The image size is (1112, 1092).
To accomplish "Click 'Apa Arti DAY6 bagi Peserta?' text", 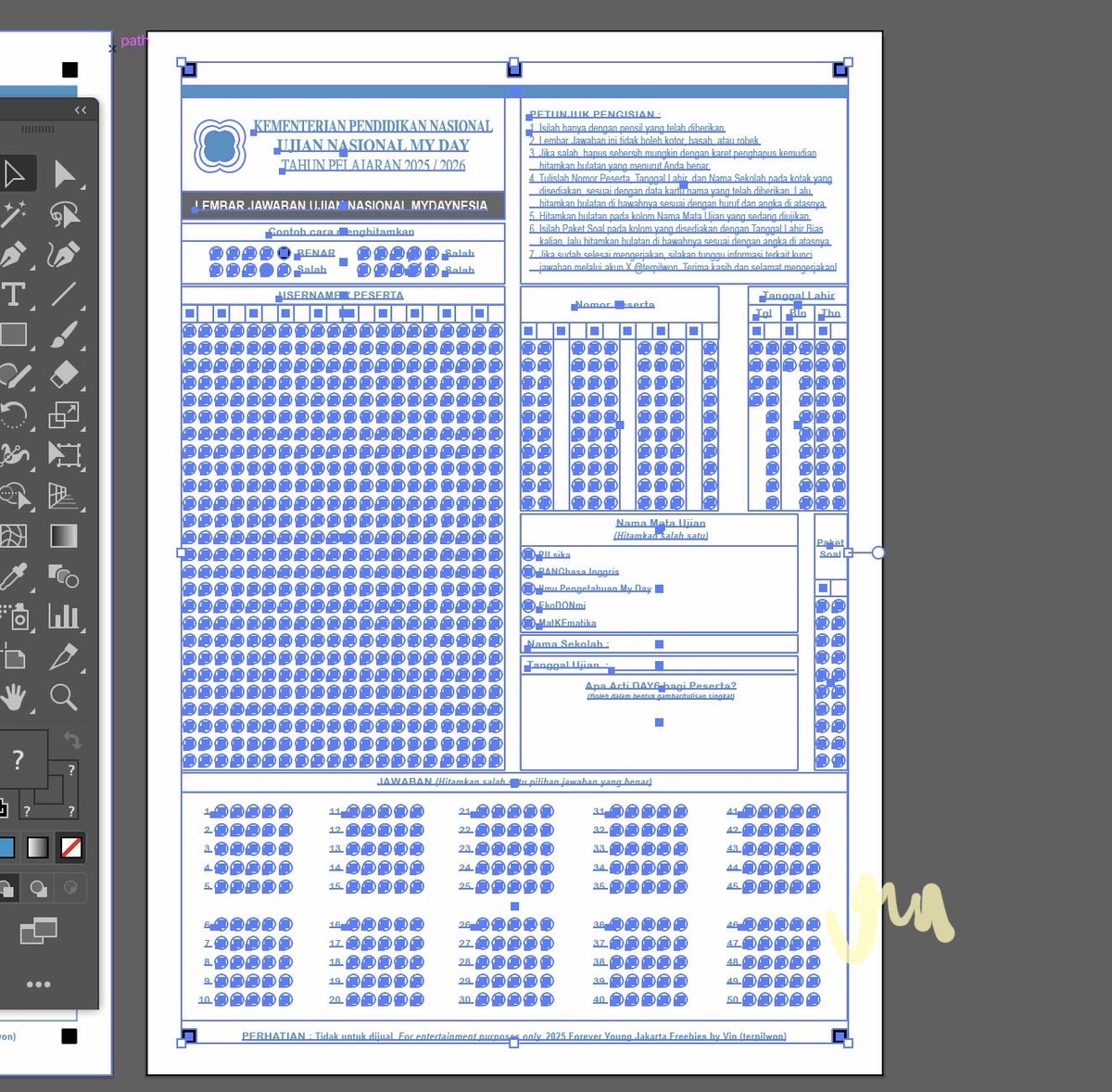I will tap(661, 687).
